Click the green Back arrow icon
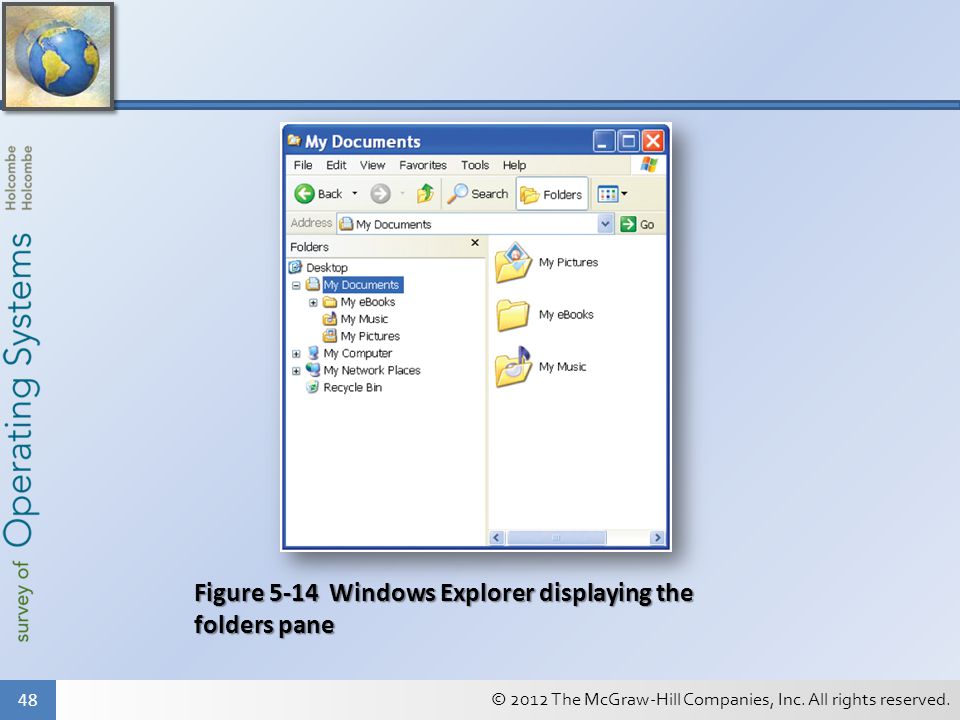 304,194
